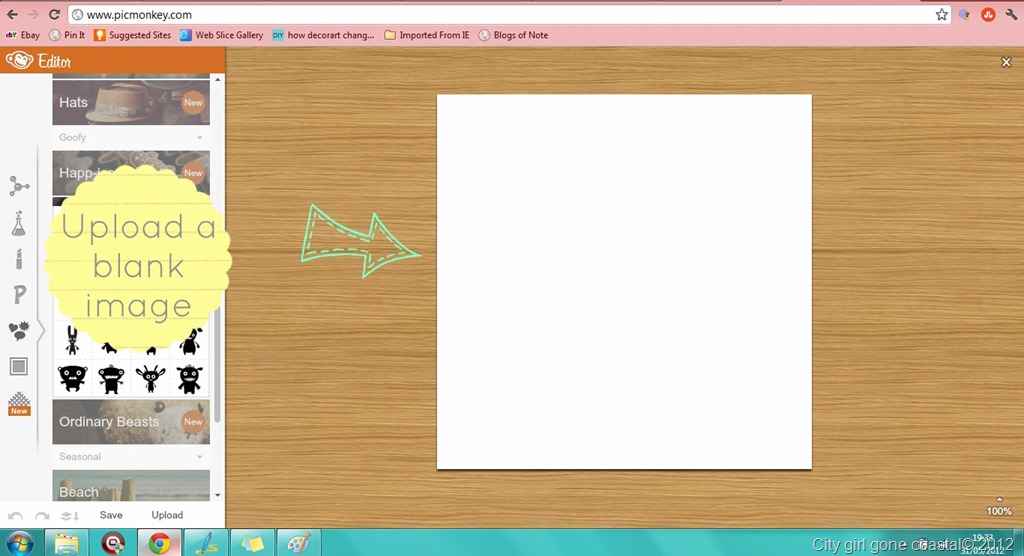Undo the last edit

coord(15,515)
